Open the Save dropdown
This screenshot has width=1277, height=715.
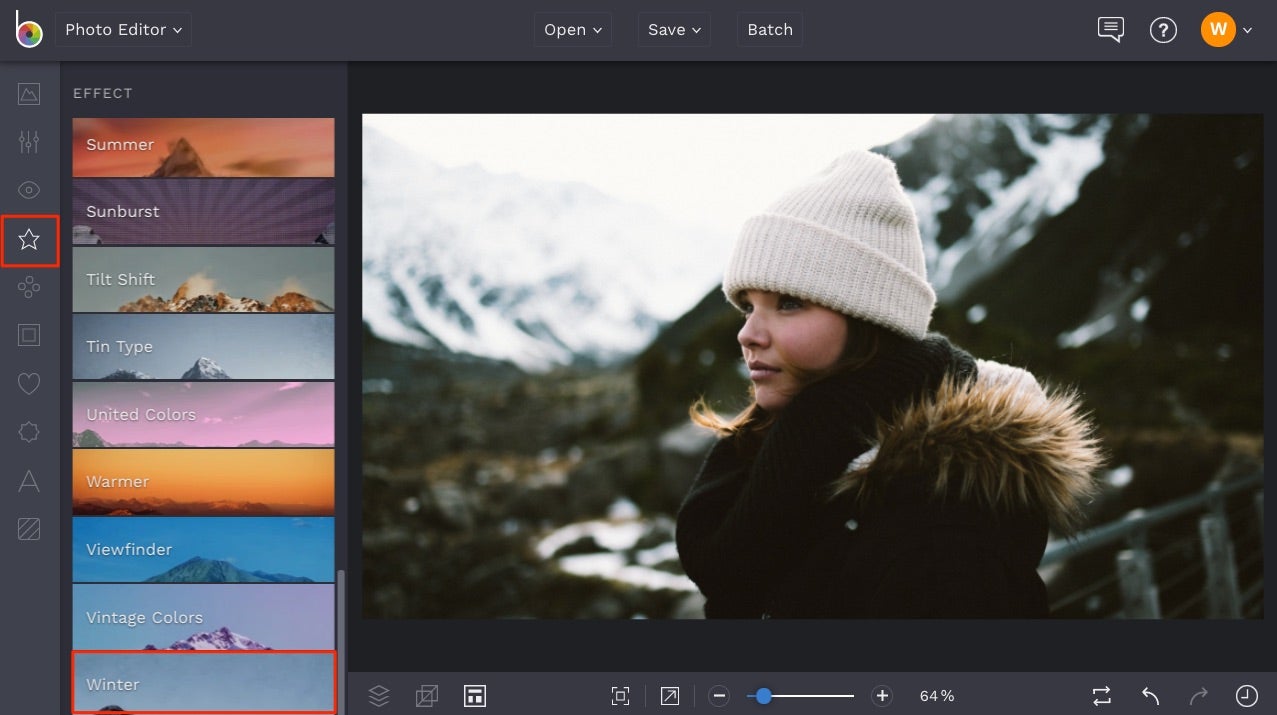[x=673, y=29]
